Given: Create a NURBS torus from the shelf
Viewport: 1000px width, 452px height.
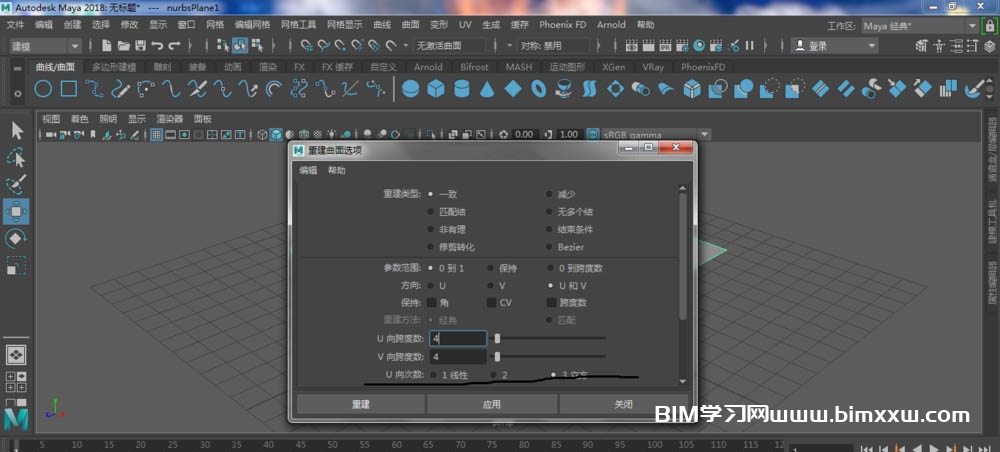Looking at the screenshot, I should point(539,89).
